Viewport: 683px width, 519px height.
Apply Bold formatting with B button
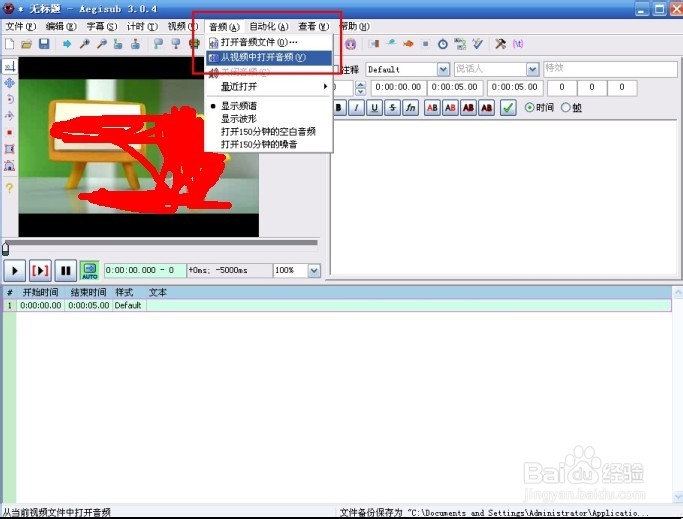[339, 107]
